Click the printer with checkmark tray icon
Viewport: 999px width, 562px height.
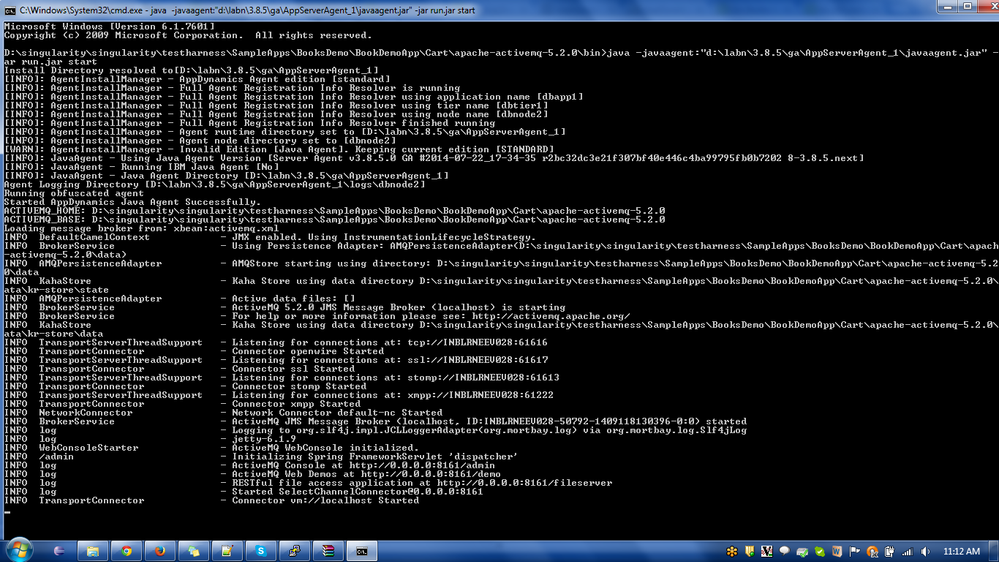[x=802, y=552]
